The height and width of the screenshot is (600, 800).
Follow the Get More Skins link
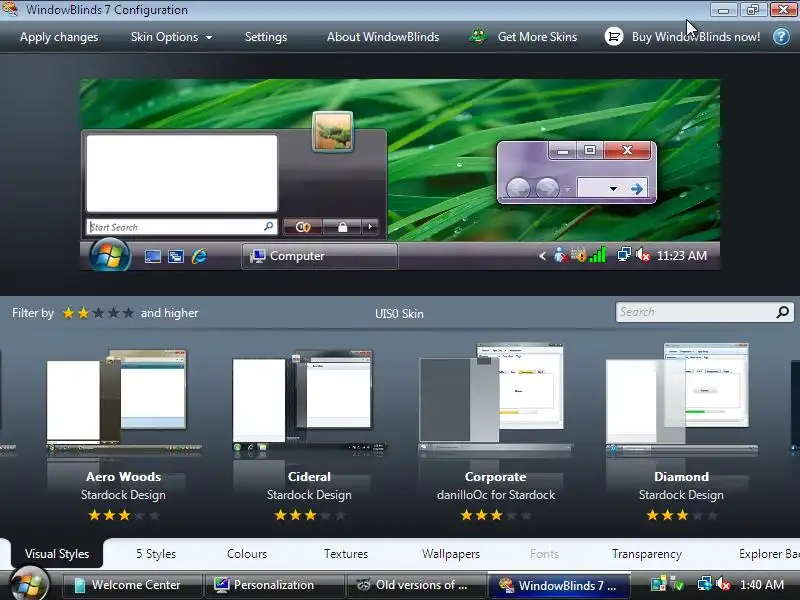pyautogui.click(x=537, y=37)
